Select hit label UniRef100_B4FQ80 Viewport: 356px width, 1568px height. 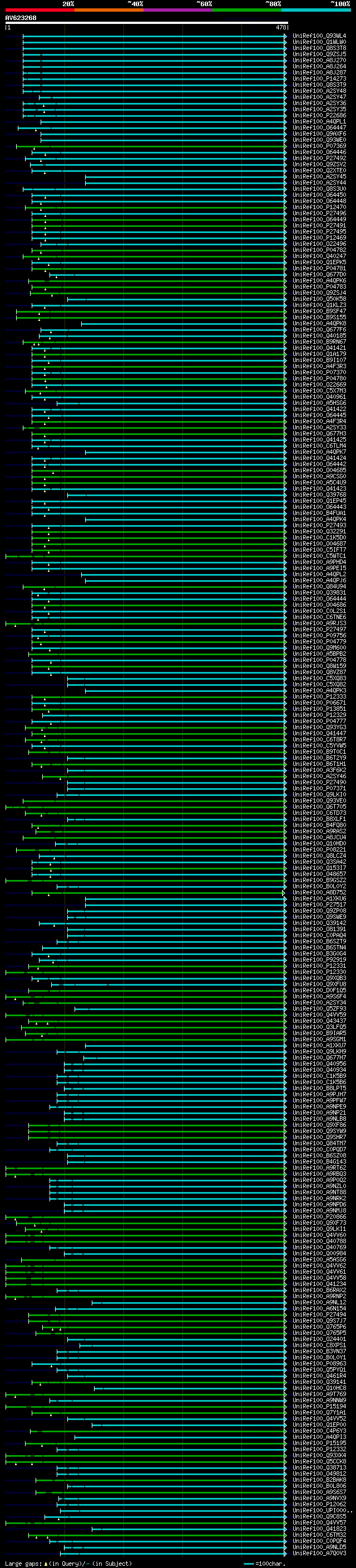pyautogui.click(x=319, y=825)
